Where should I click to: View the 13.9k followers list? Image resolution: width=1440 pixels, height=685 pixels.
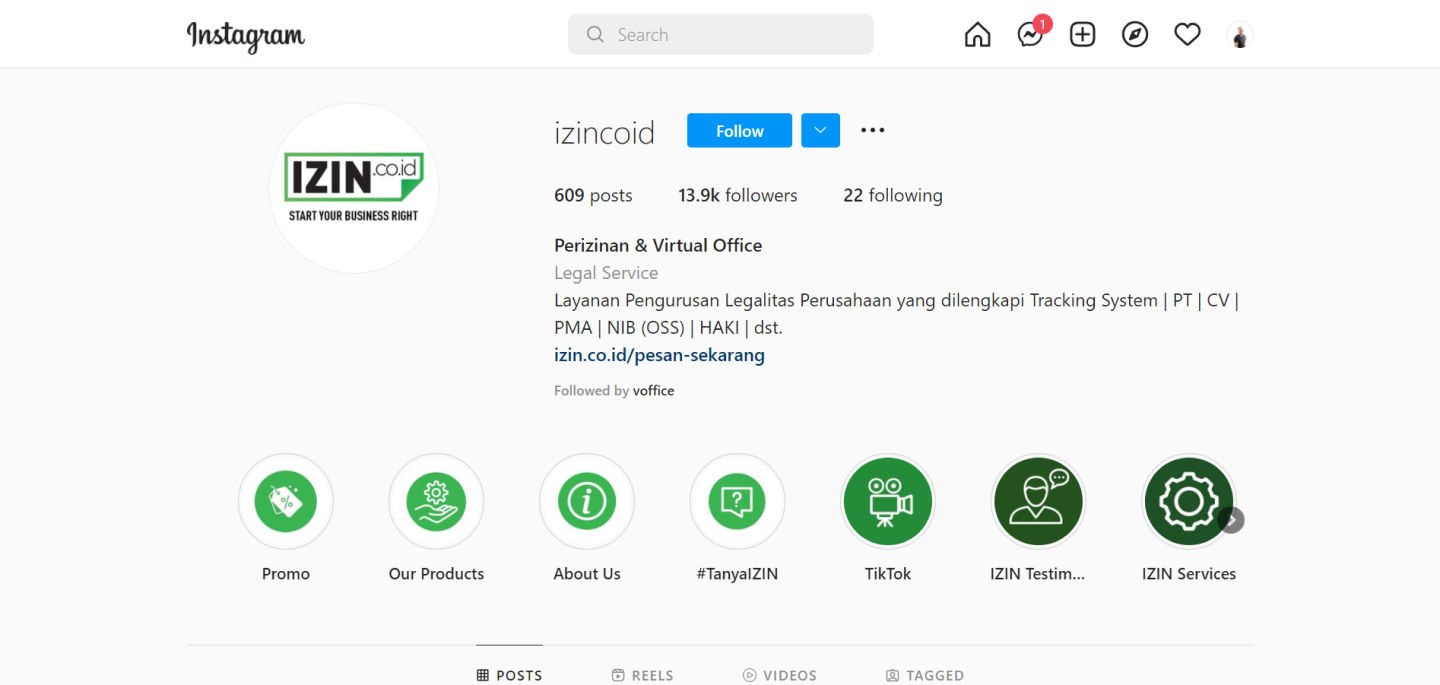coord(738,196)
